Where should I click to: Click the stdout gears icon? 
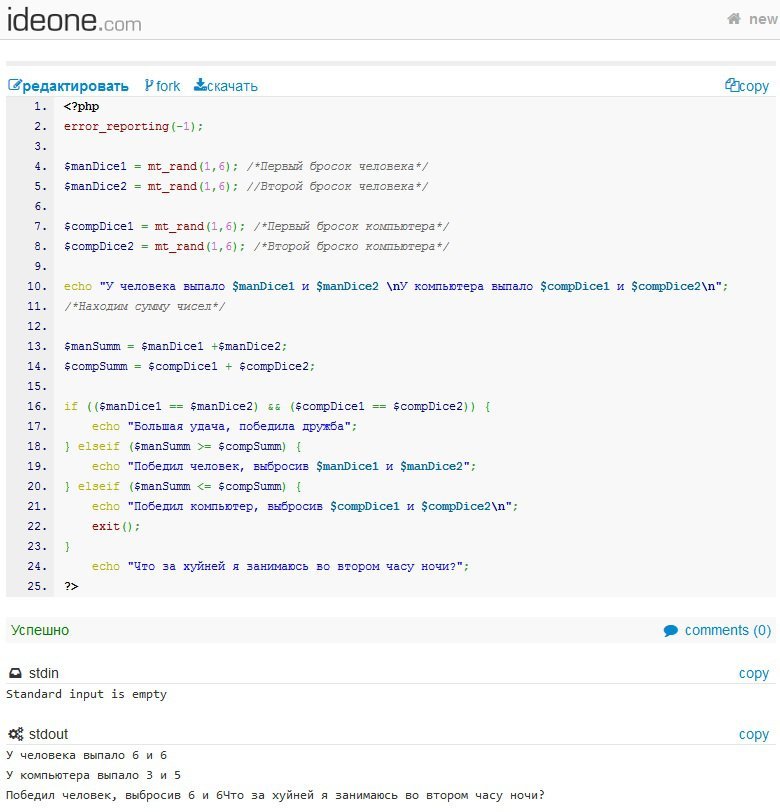coord(15,734)
